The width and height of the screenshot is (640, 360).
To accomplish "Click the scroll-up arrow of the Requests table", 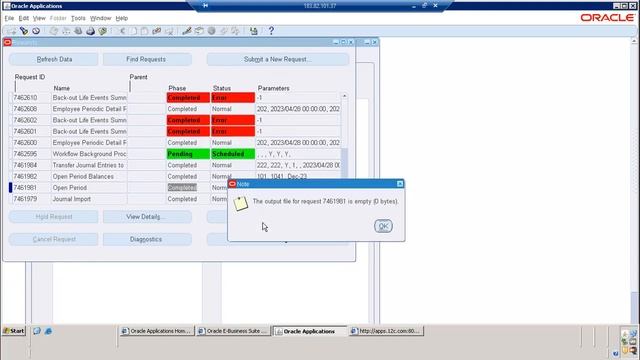I will [x=344, y=96].
